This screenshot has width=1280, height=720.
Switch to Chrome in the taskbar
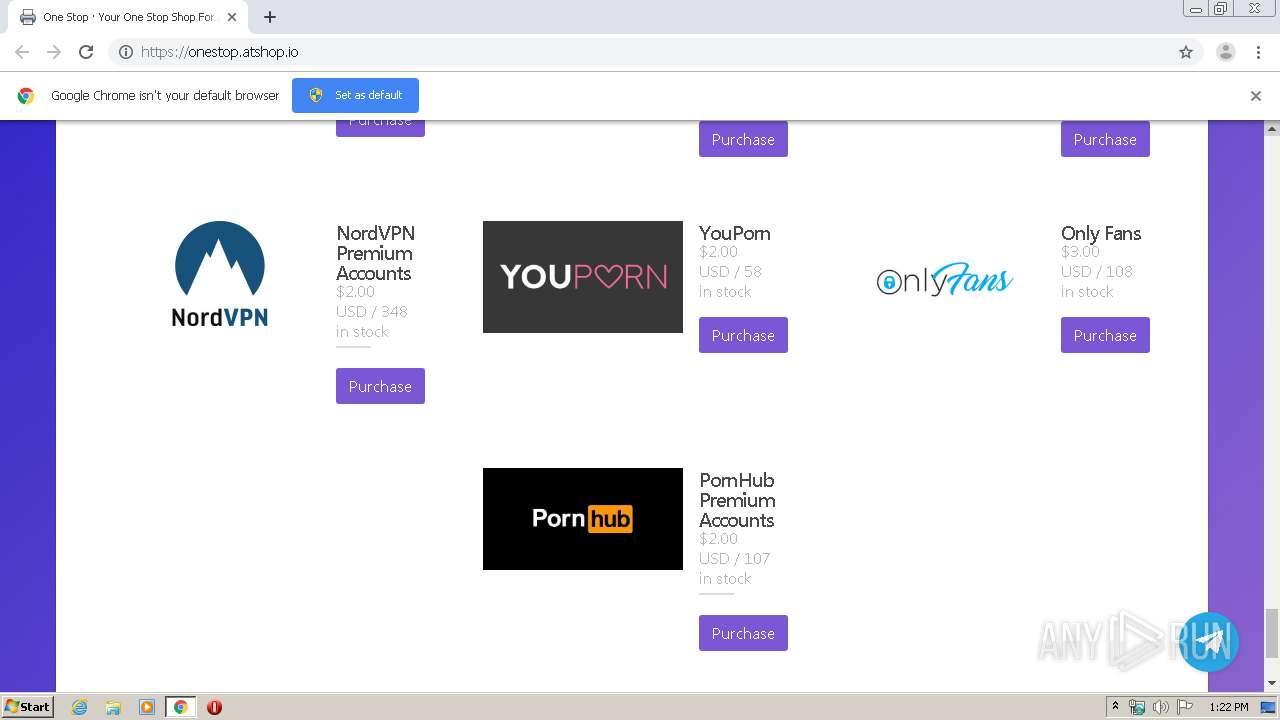coord(181,707)
